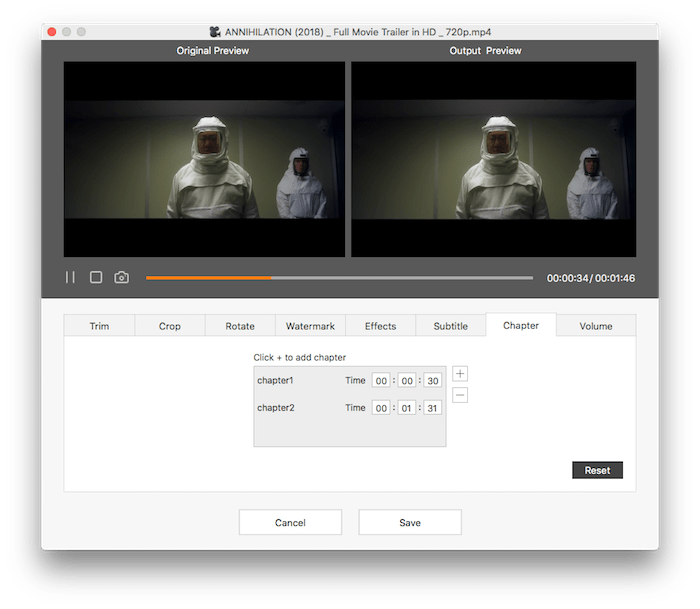The image size is (700, 609).
Task: Open the Trim tab
Action: point(99,326)
